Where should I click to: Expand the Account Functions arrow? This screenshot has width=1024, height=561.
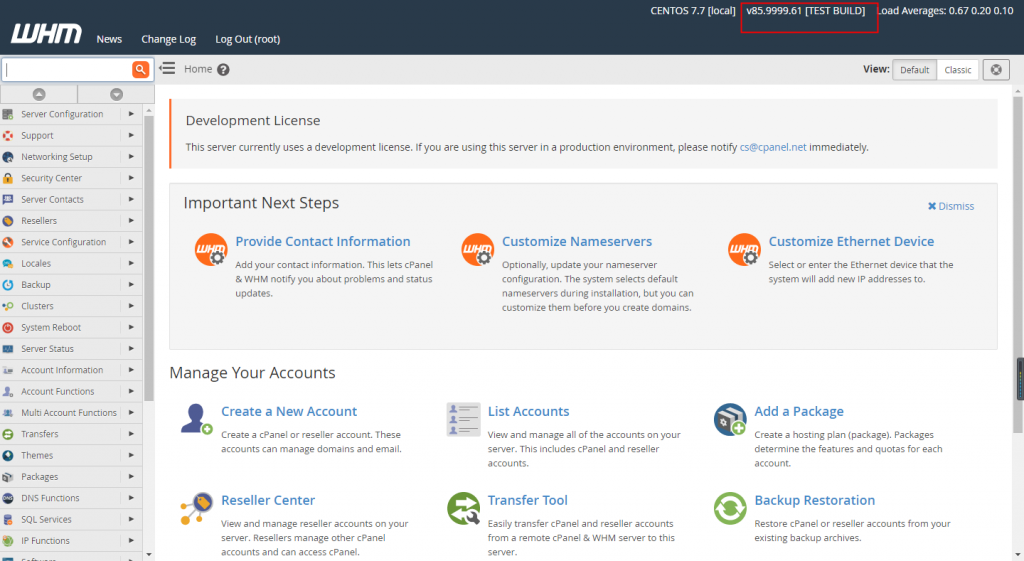pyautogui.click(x=131, y=391)
